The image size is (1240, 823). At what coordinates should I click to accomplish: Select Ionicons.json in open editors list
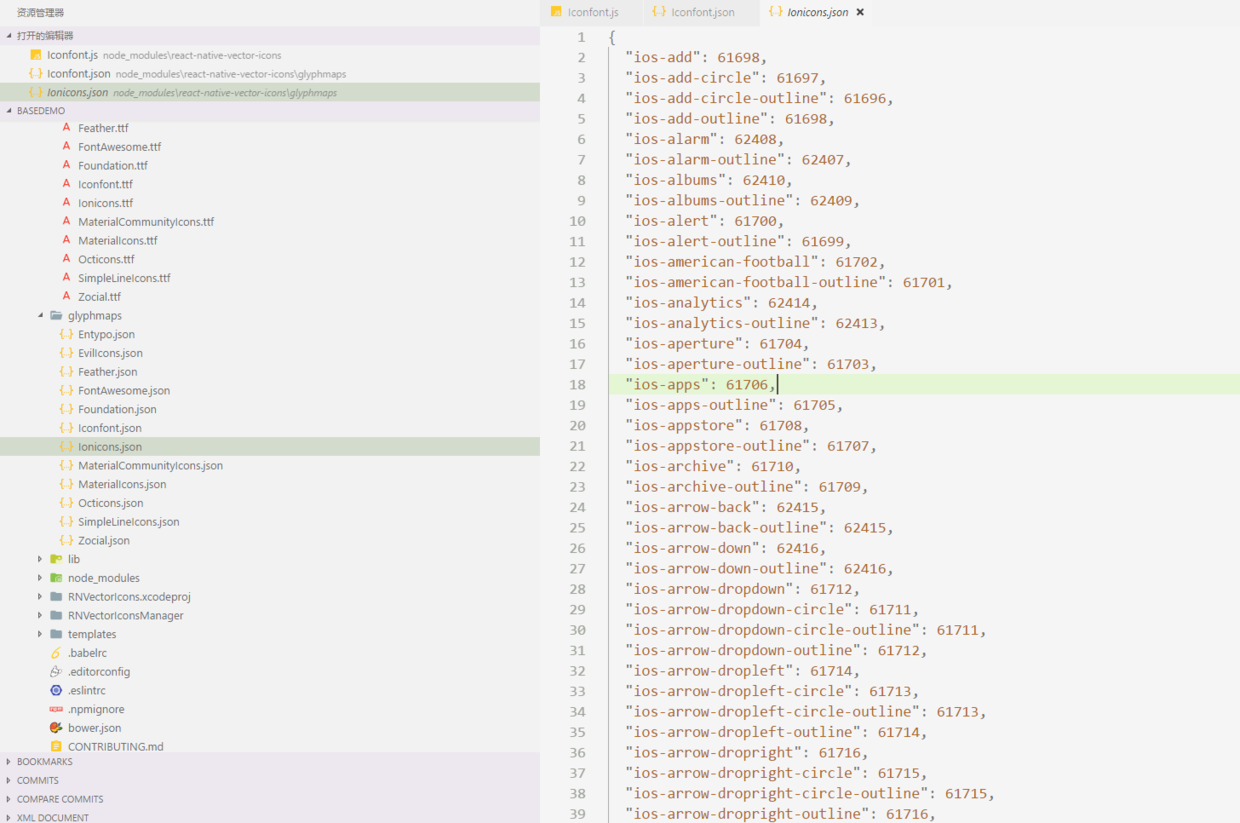click(270, 92)
